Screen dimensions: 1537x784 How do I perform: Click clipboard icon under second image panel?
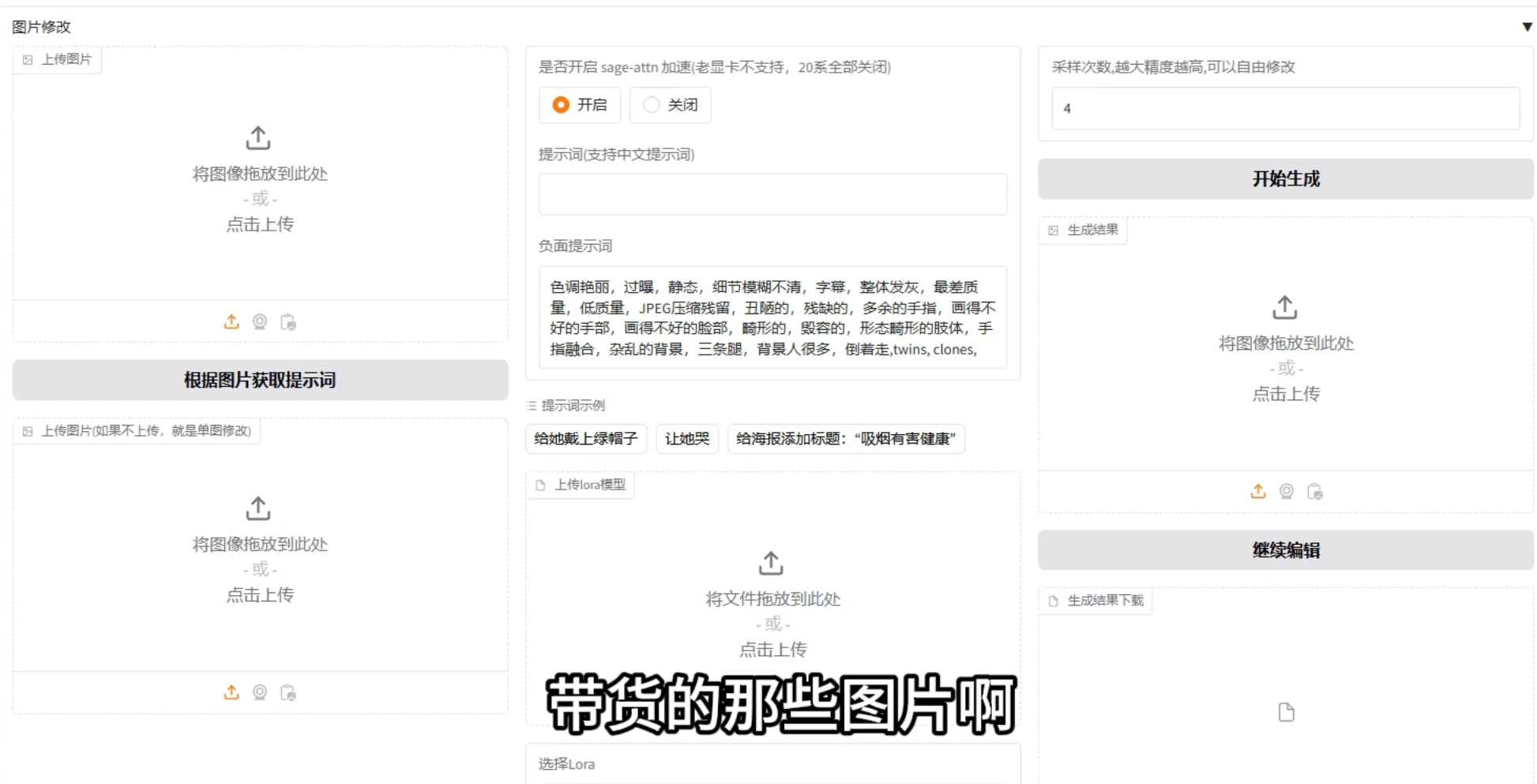tap(288, 692)
